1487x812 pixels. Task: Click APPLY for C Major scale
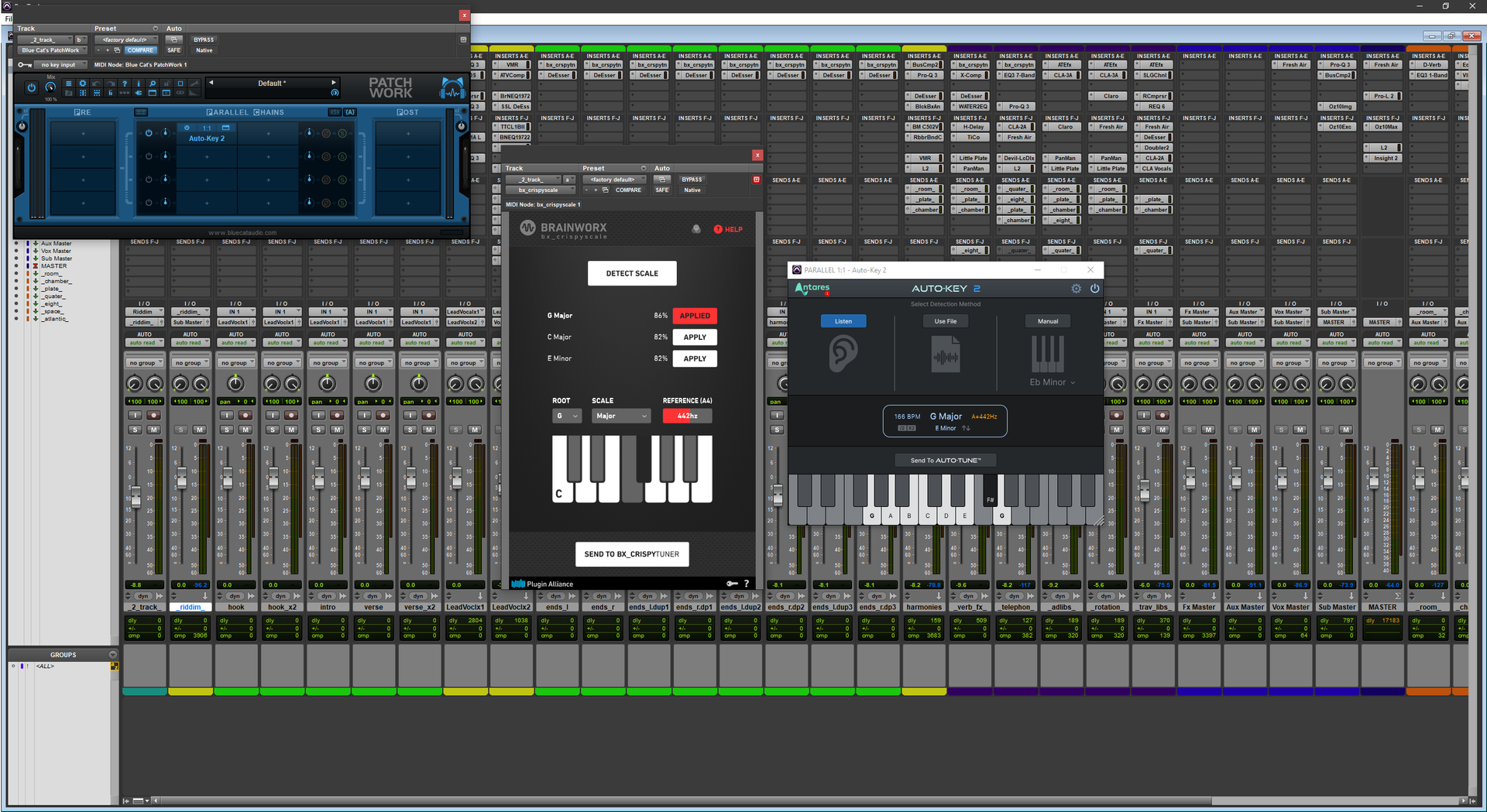pyautogui.click(x=694, y=337)
